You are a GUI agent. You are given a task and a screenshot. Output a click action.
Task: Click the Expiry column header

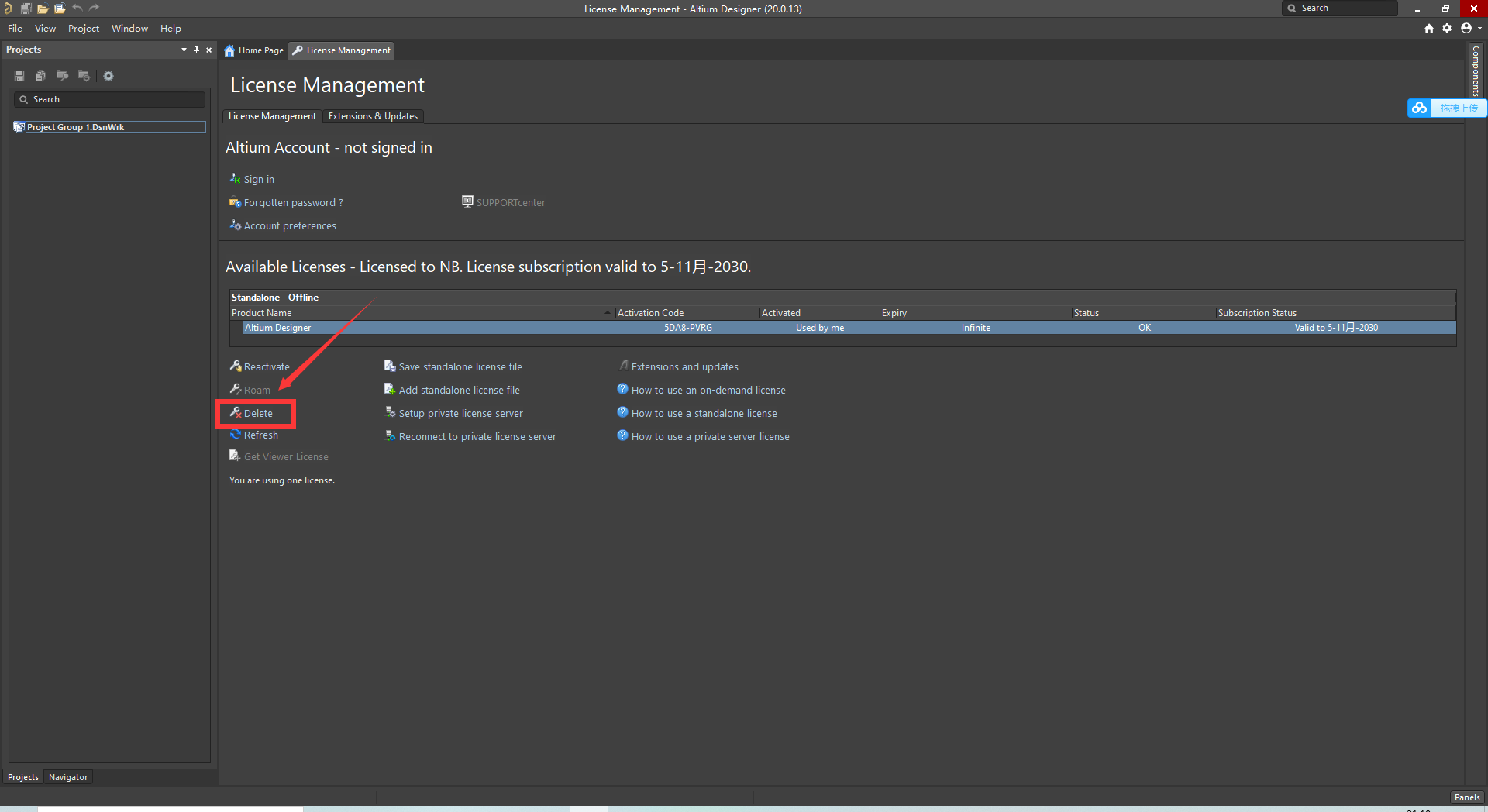tap(975, 313)
